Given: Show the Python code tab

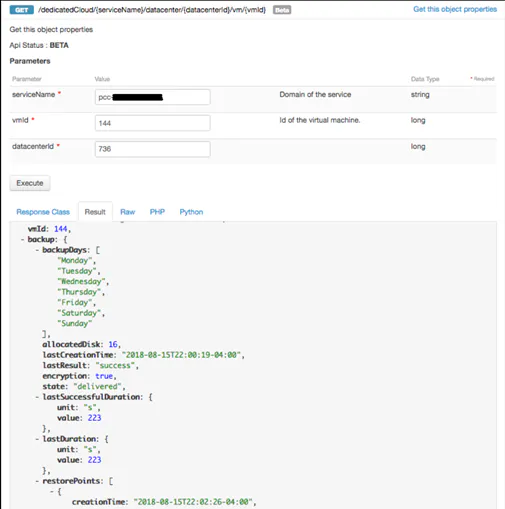Looking at the screenshot, I should (191, 212).
